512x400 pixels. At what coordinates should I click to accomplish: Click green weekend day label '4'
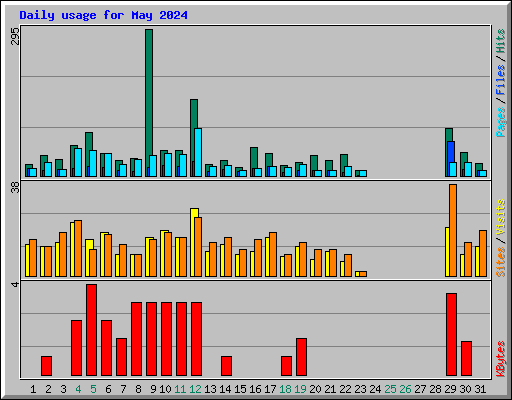78,389
